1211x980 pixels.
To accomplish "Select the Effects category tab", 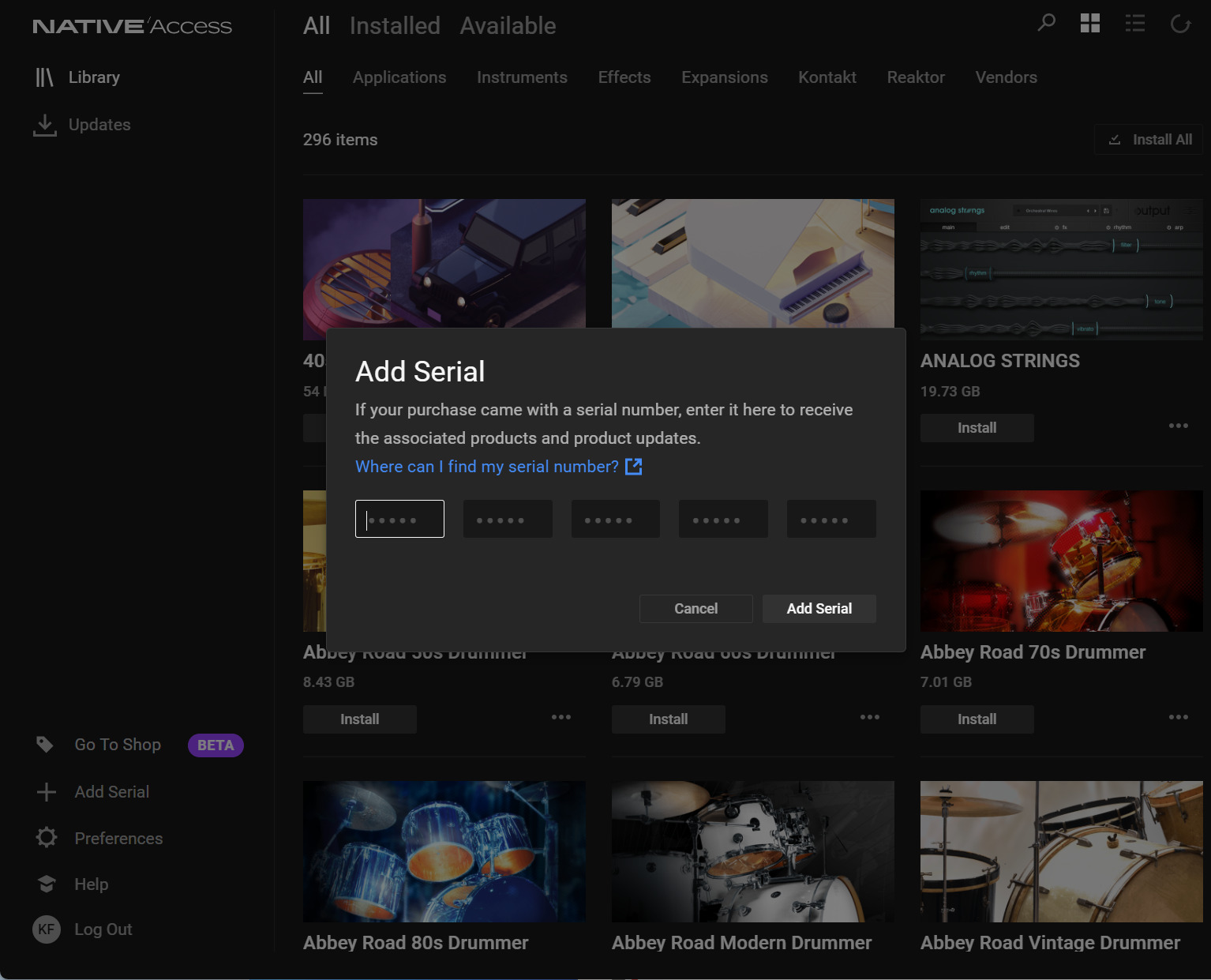I will (624, 77).
